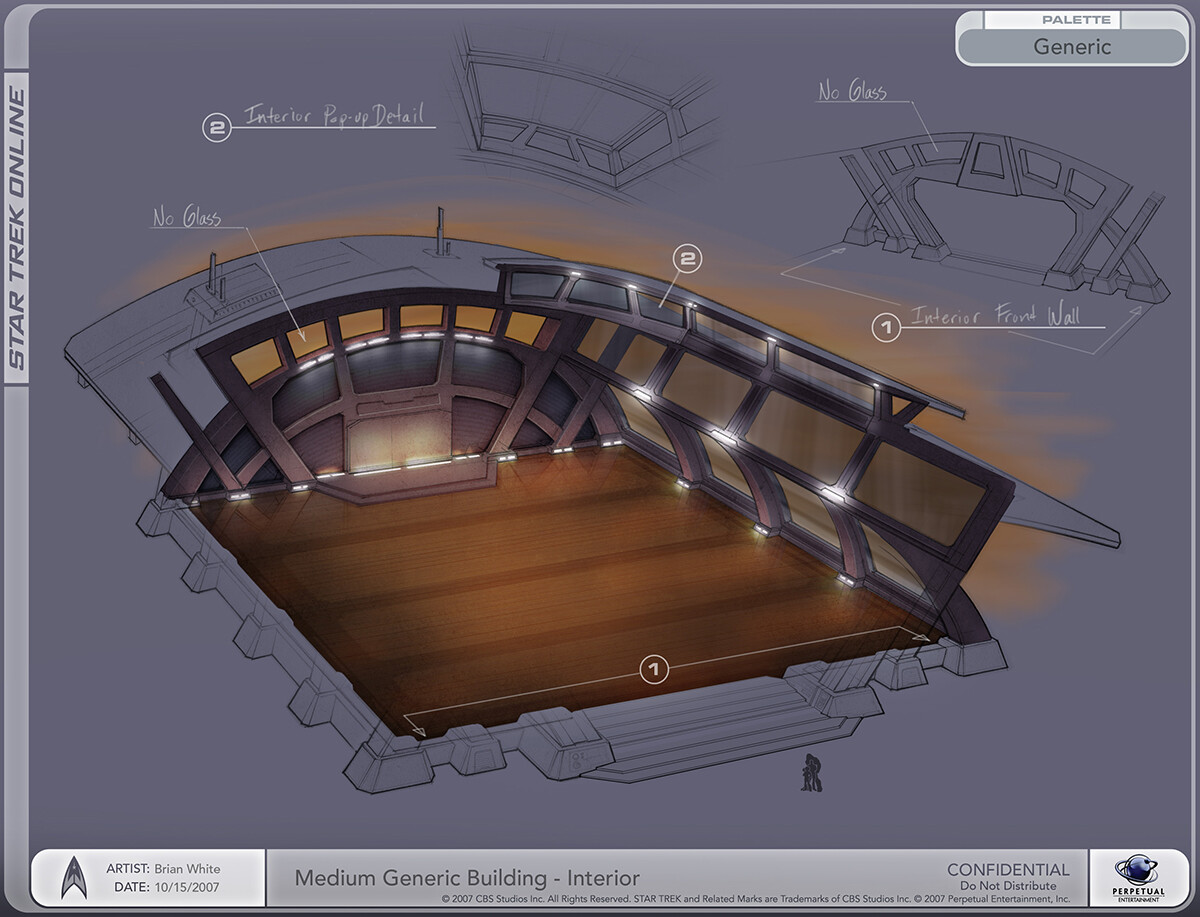Select the Generic palette name field
The height and width of the screenshot is (917, 1200).
point(1072,47)
